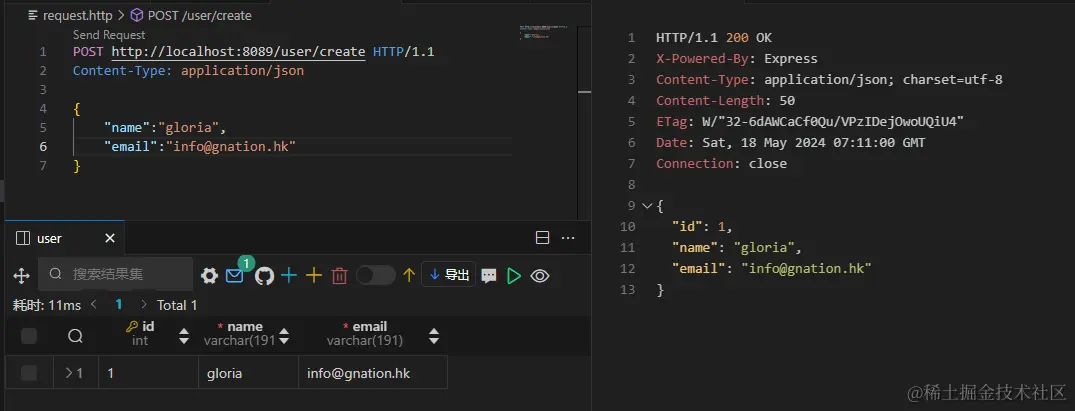Open the chat bubble icon in toolbar
The height and width of the screenshot is (411, 1075).
tap(489, 276)
